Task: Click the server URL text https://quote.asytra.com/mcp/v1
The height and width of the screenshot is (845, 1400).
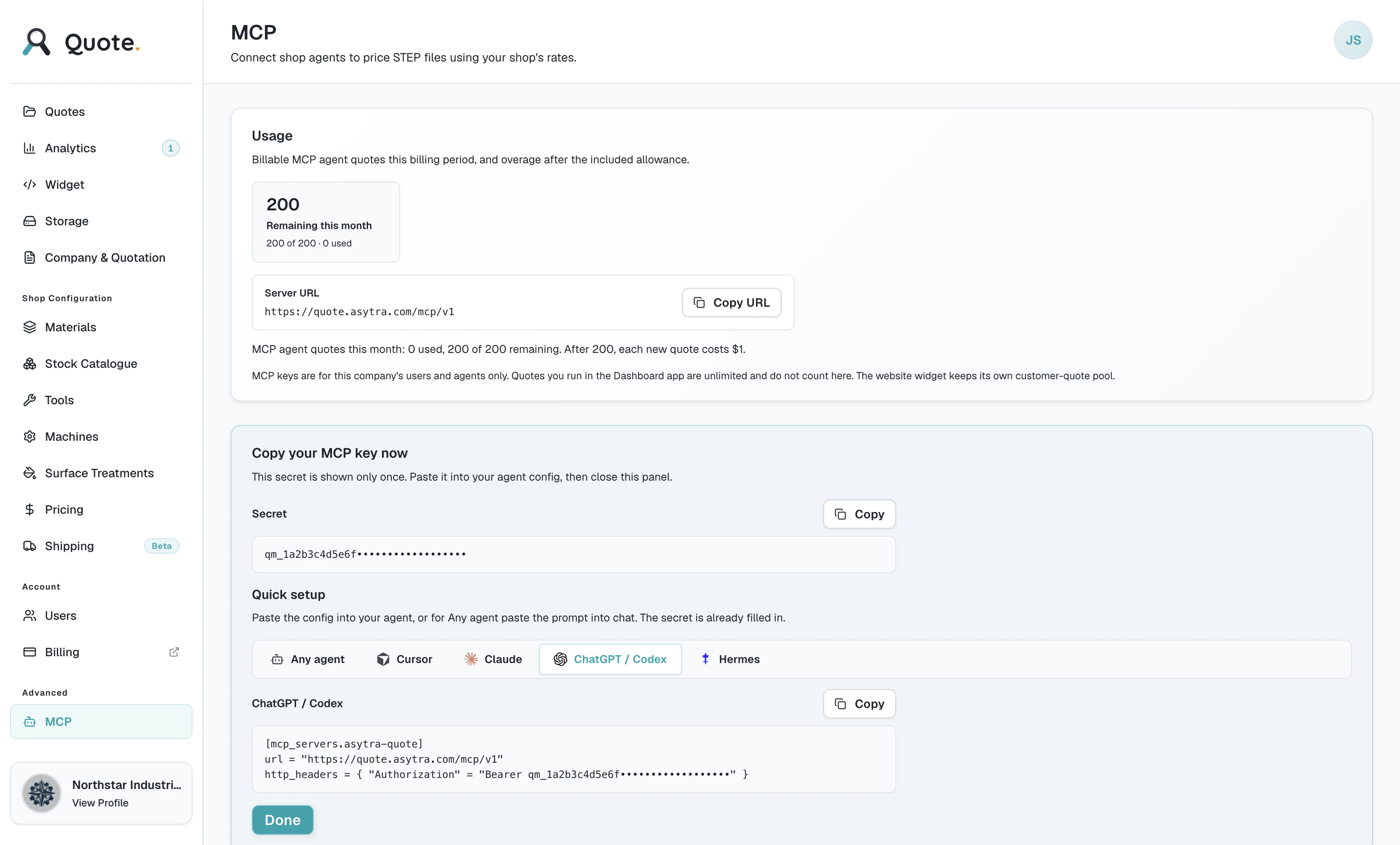Action: pos(359,312)
